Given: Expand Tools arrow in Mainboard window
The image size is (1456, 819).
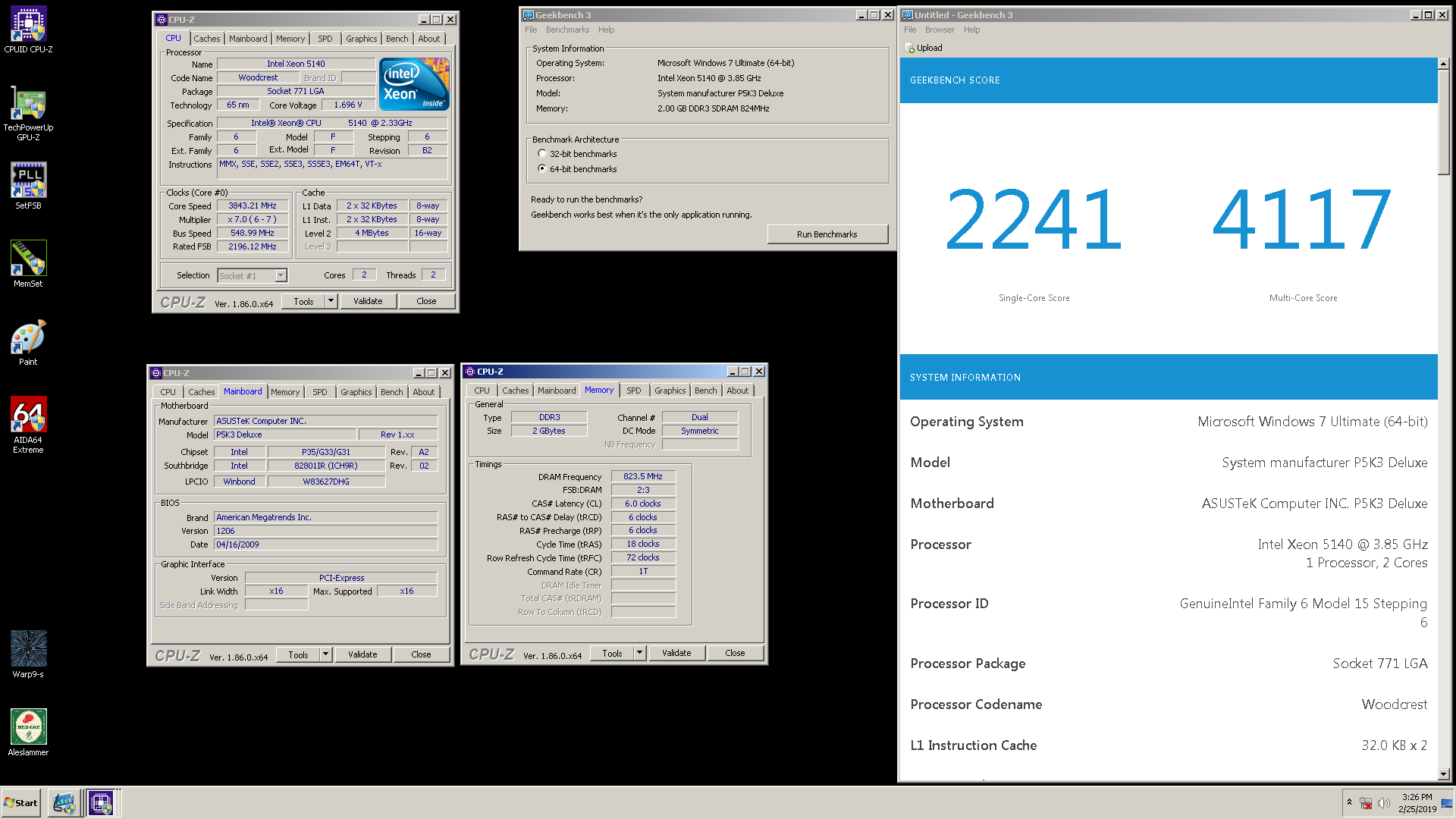Looking at the screenshot, I should pos(325,654).
